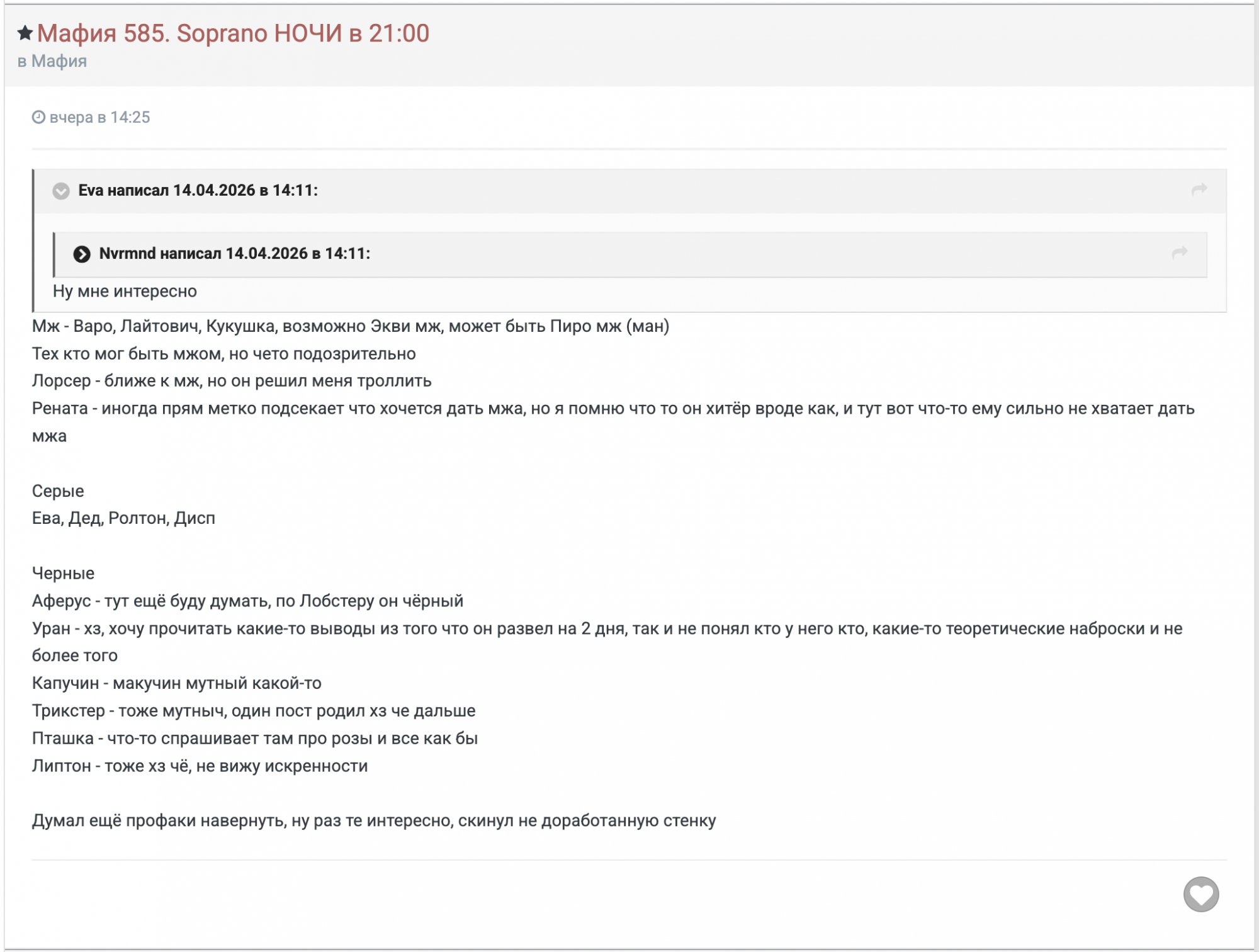Click 'Nvrmnd написал 14.04.2026 в 14:11' header
The height and width of the screenshot is (952, 1259).
(x=234, y=254)
